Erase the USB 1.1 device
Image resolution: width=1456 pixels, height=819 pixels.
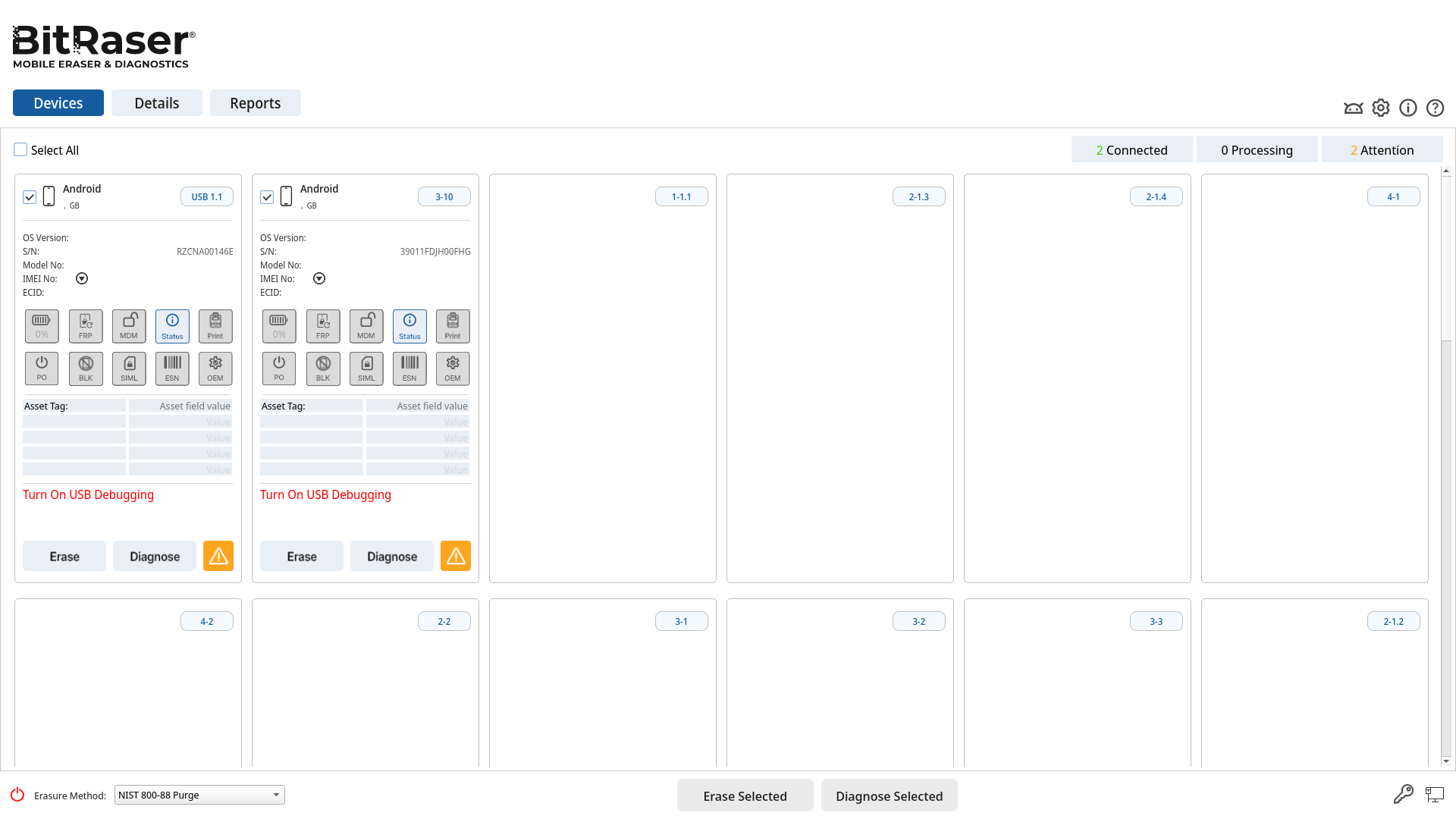pyautogui.click(x=64, y=556)
